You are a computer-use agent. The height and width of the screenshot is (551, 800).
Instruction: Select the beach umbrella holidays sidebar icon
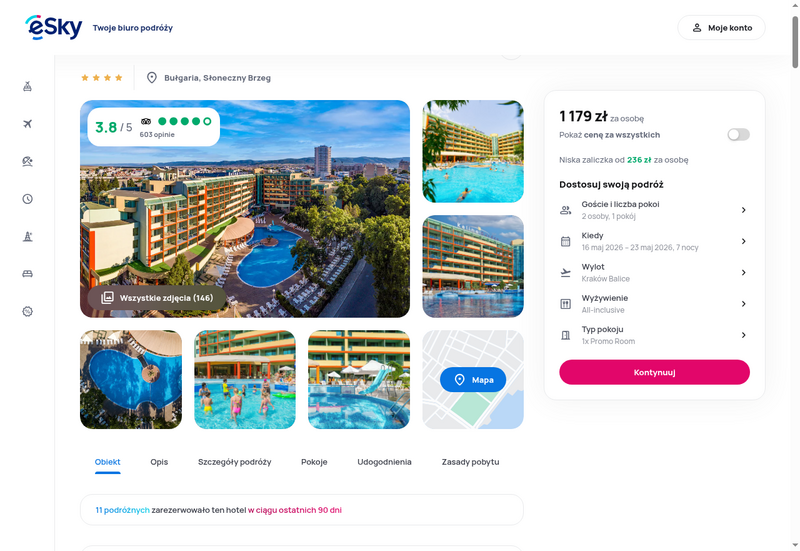click(x=28, y=161)
